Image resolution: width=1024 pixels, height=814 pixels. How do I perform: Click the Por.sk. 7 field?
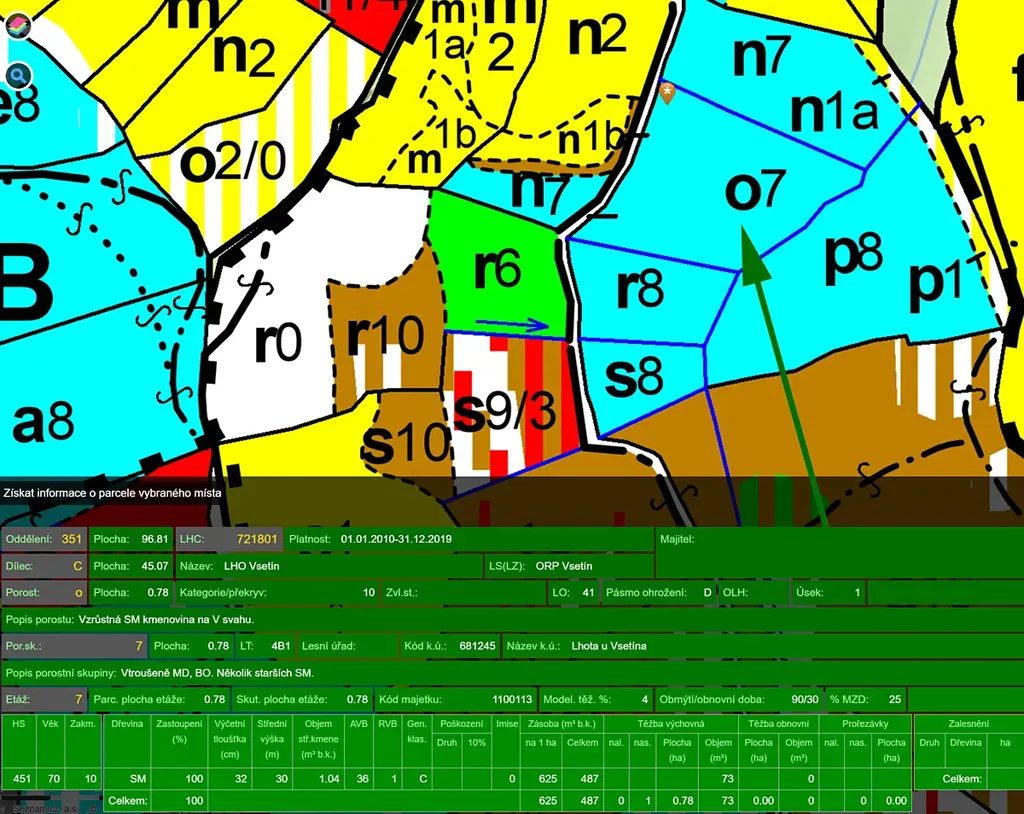(75, 646)
